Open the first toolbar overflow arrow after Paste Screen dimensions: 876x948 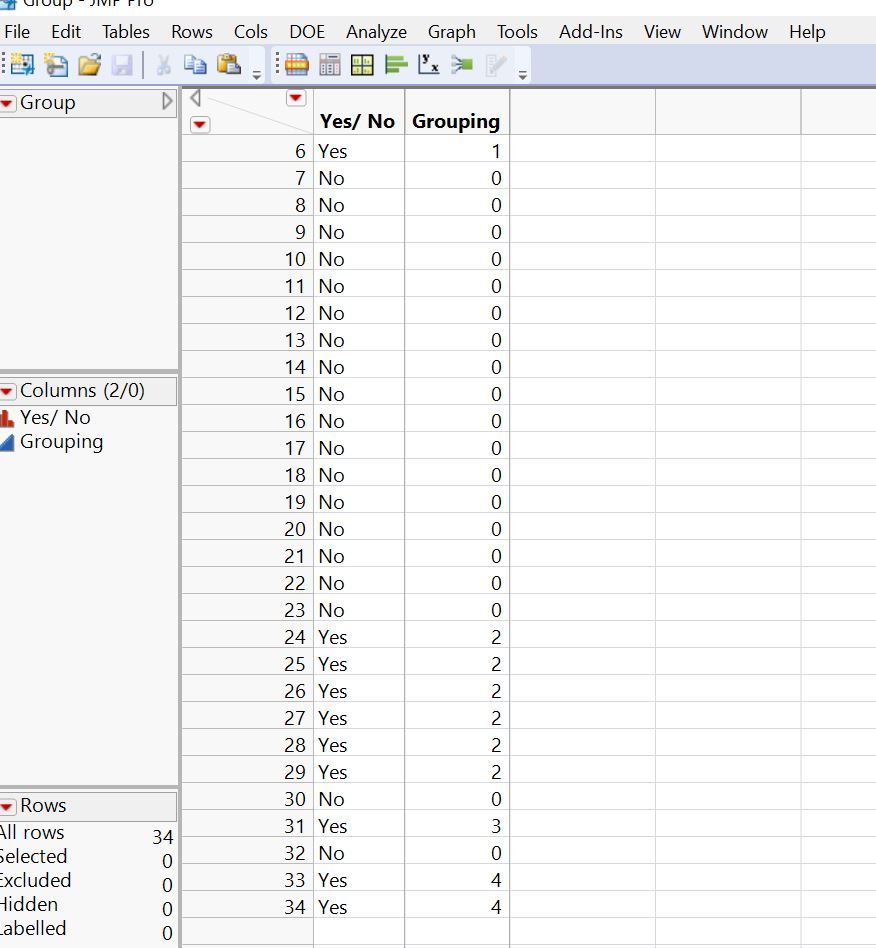[x=256, y=75]
